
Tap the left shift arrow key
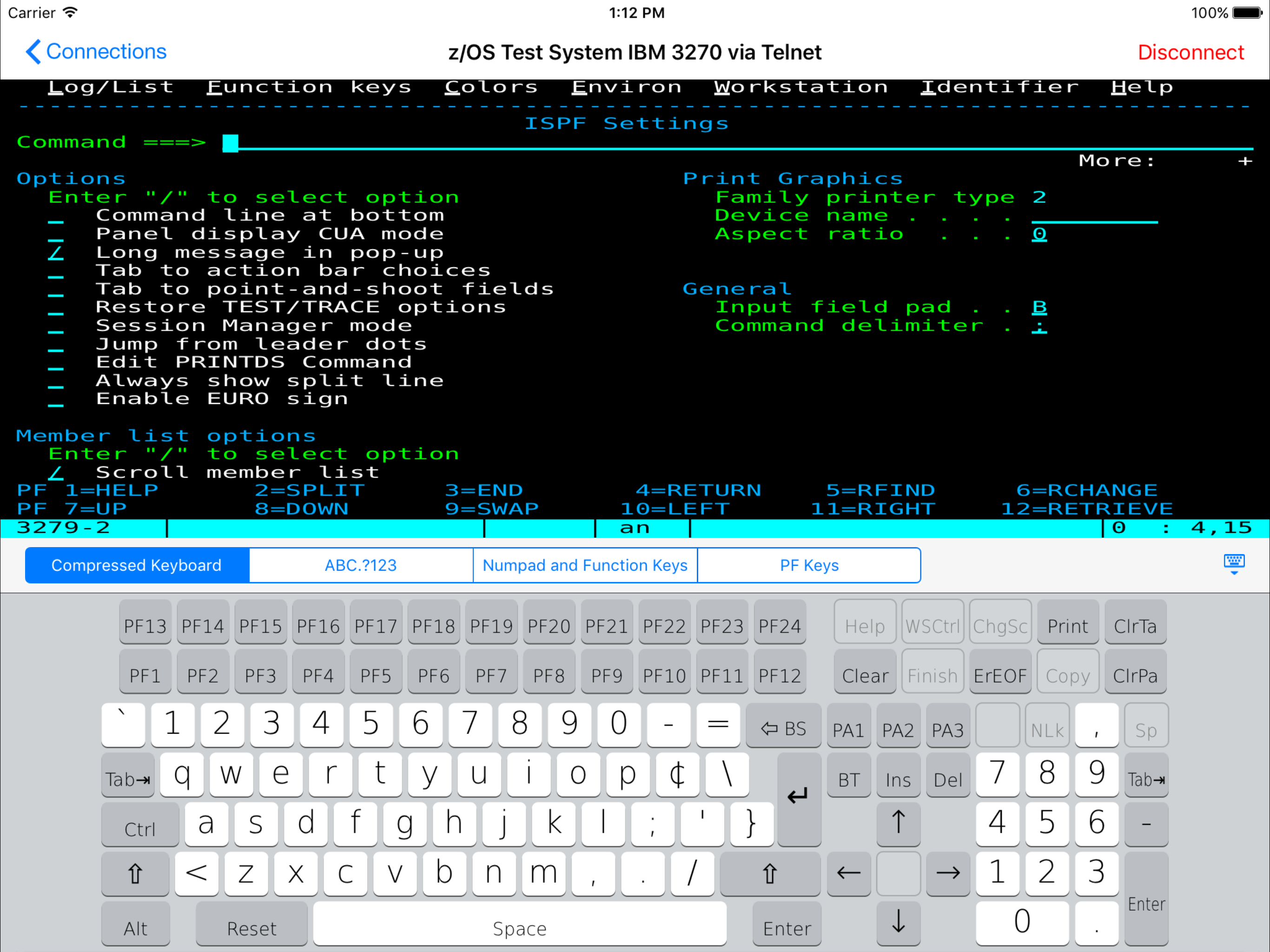[x=135, y=873]
